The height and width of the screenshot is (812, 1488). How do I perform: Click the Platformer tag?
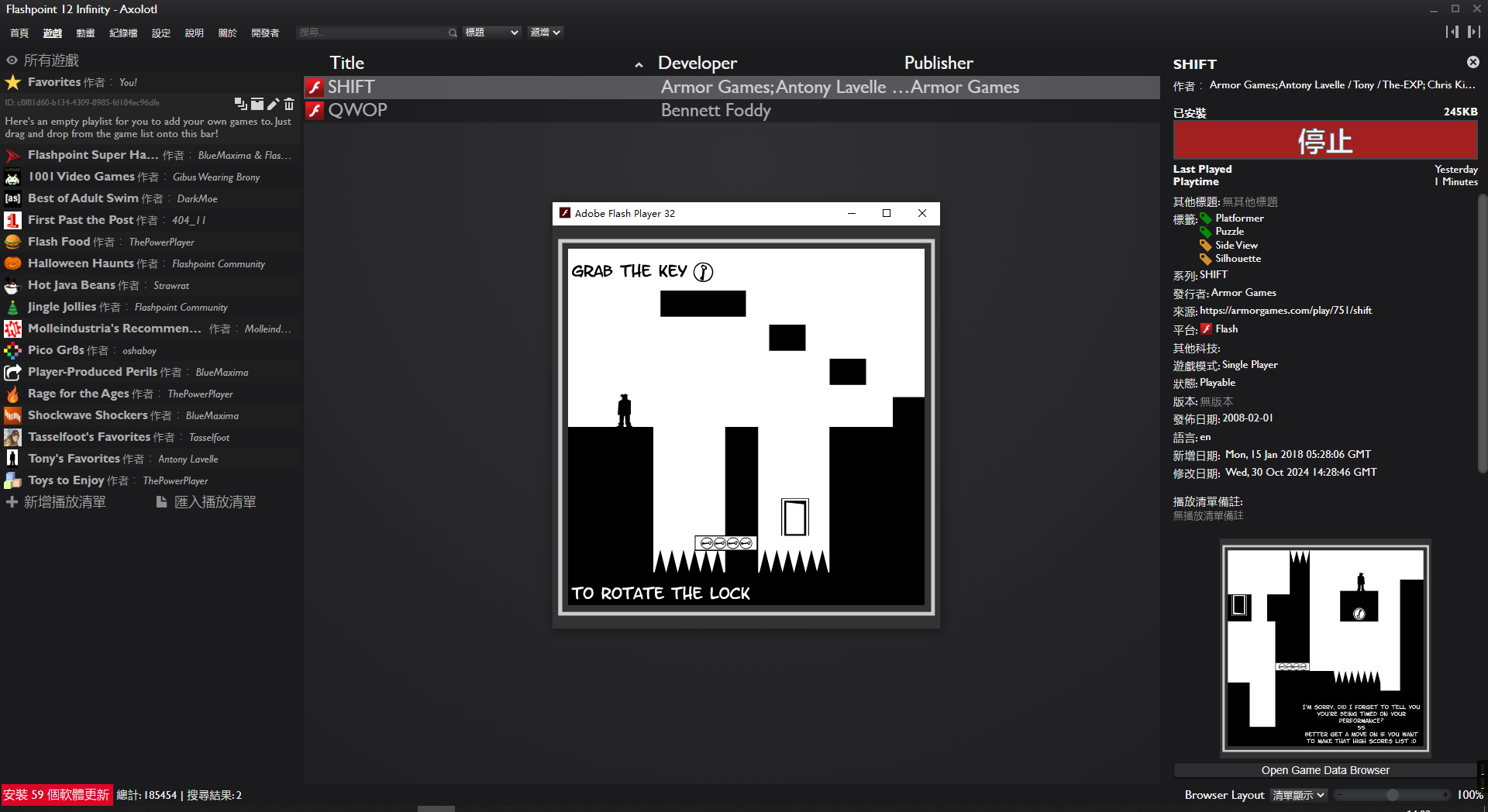click(1239, 218)
